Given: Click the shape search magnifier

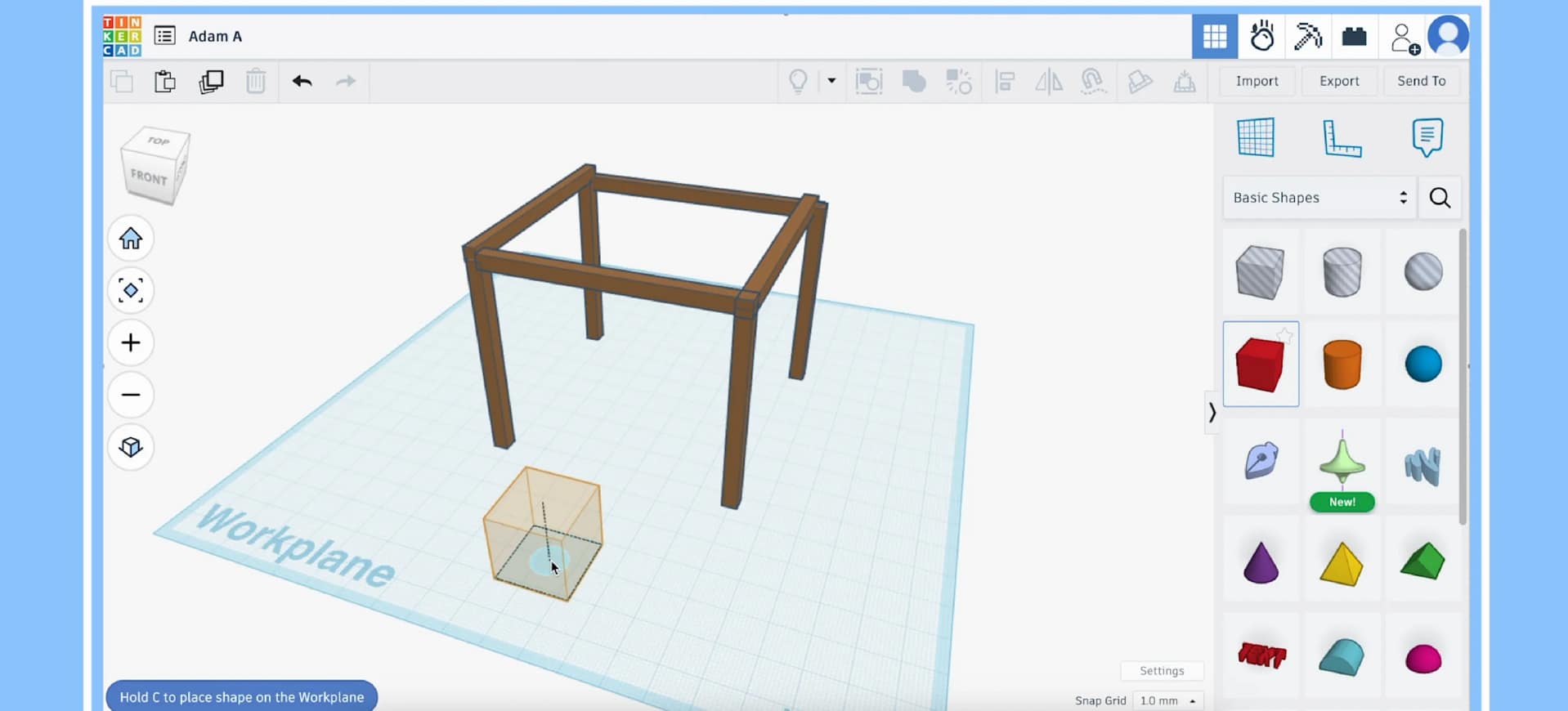Looking at the screenshot, I should (1440, 198).
